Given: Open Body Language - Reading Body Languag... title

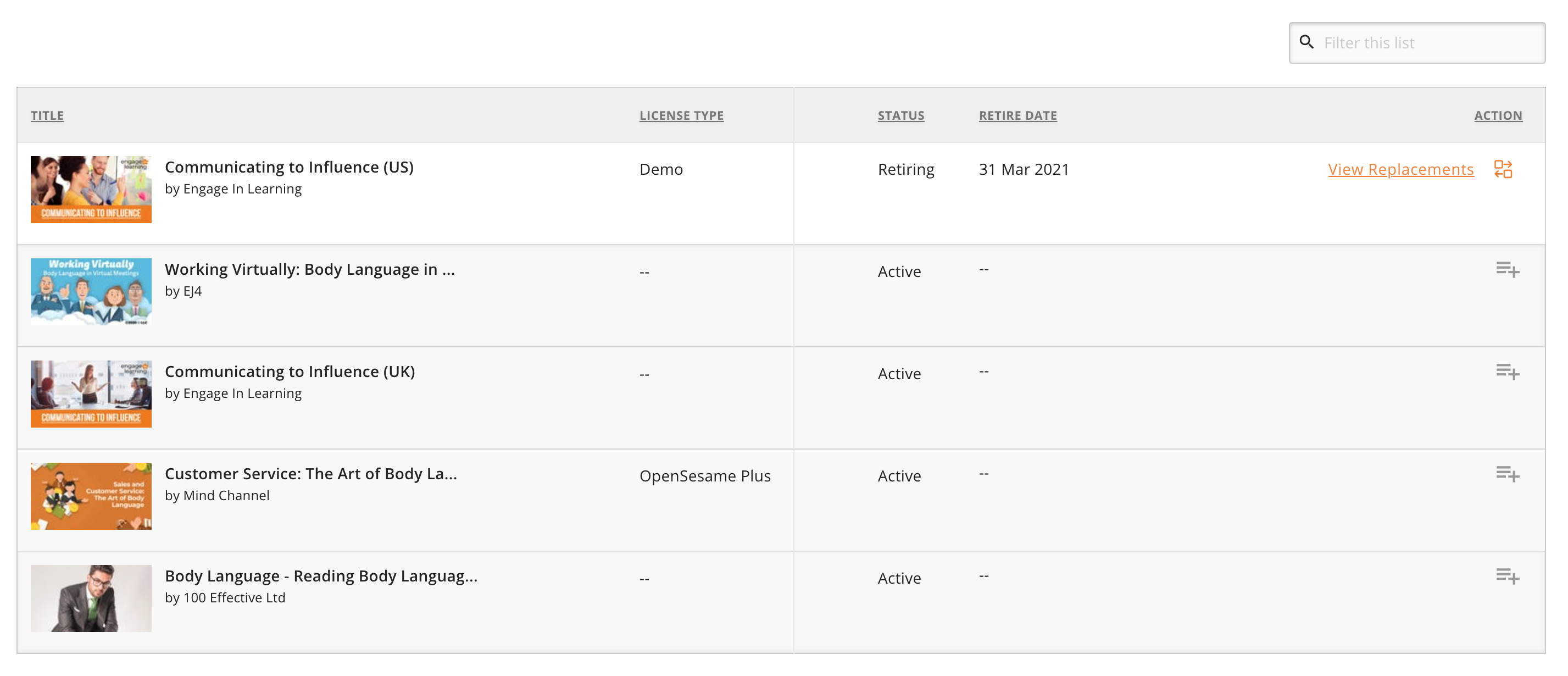Looking at the screenshot, I should pos(321,576).
